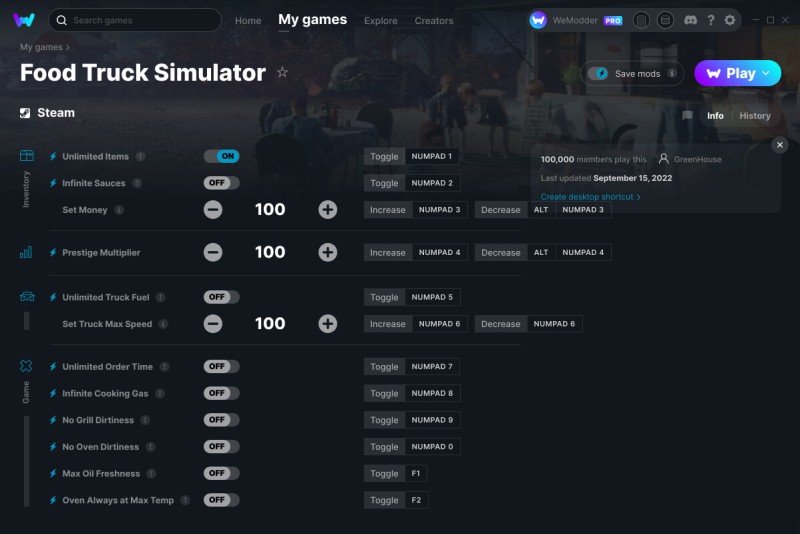800x534 pixels.
Task: Decrease Prestige Multiplier with minus button
Action: pyautogui.click(x=213, y=252)
